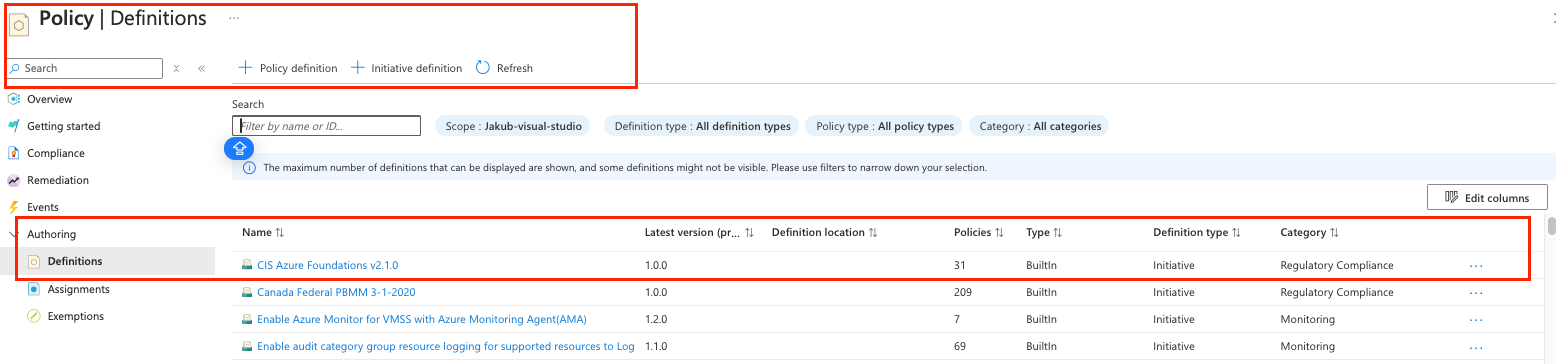Open row menu for Enable audit category group
Image resolution: width=1556 pixels, height=364 pixels.
tap(1476, 346)
